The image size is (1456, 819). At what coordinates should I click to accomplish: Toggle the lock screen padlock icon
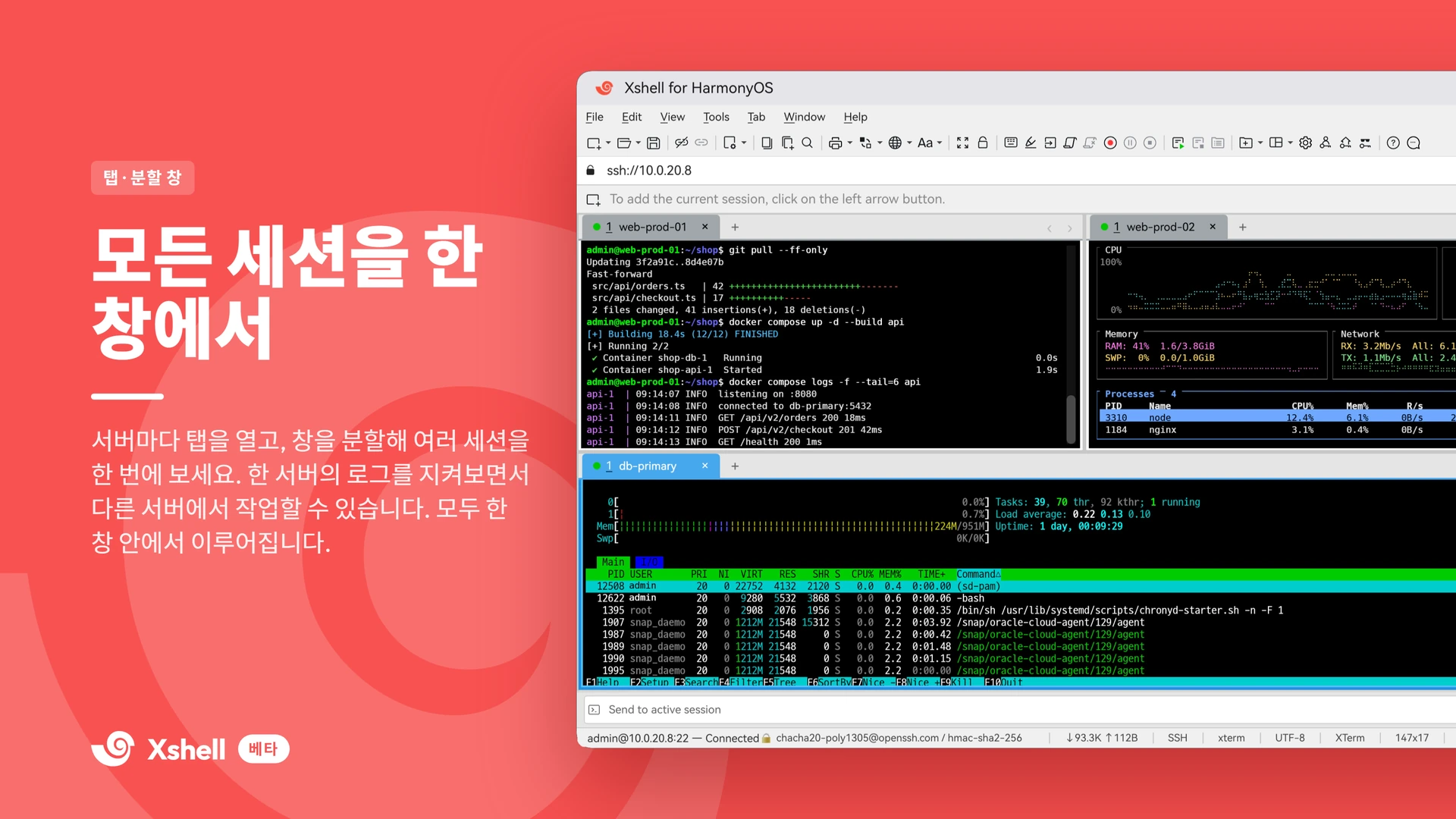click(x=983, y=143)
